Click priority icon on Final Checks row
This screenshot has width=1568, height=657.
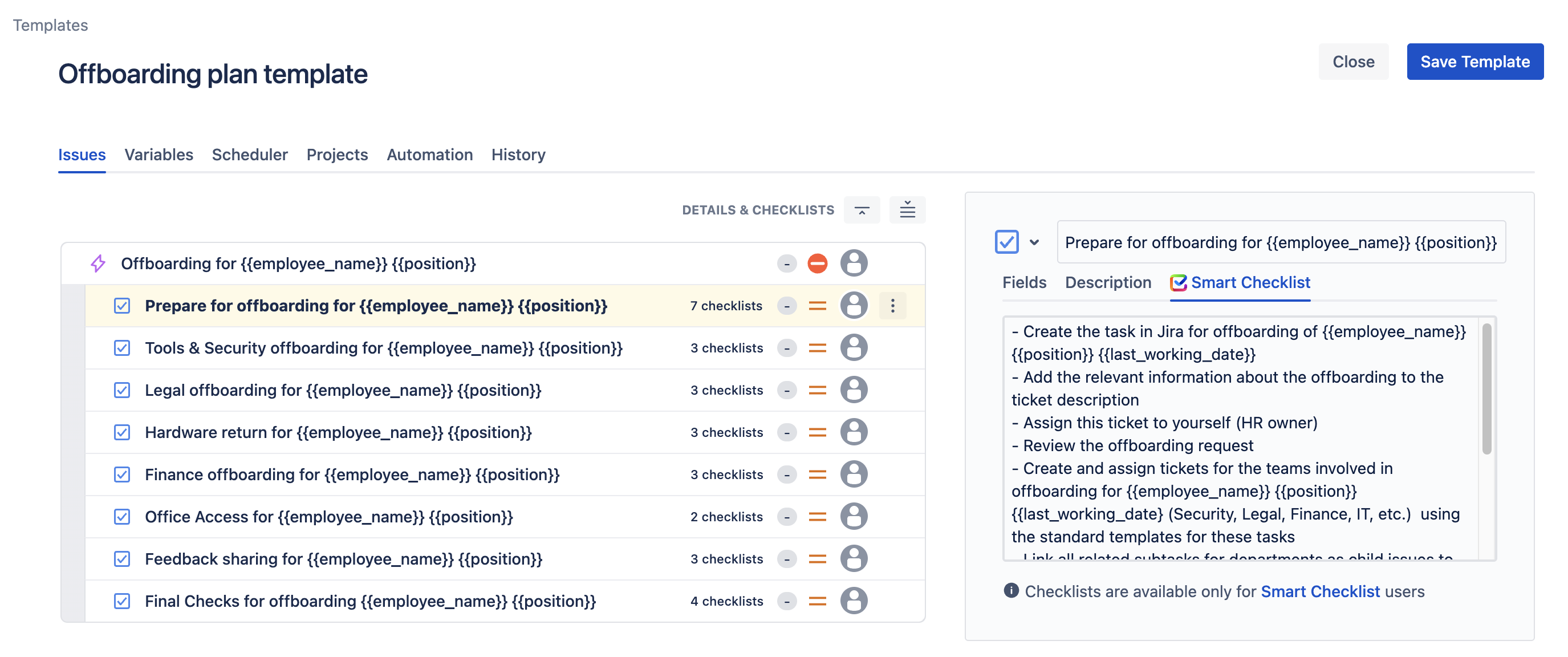tap(817, 601)
